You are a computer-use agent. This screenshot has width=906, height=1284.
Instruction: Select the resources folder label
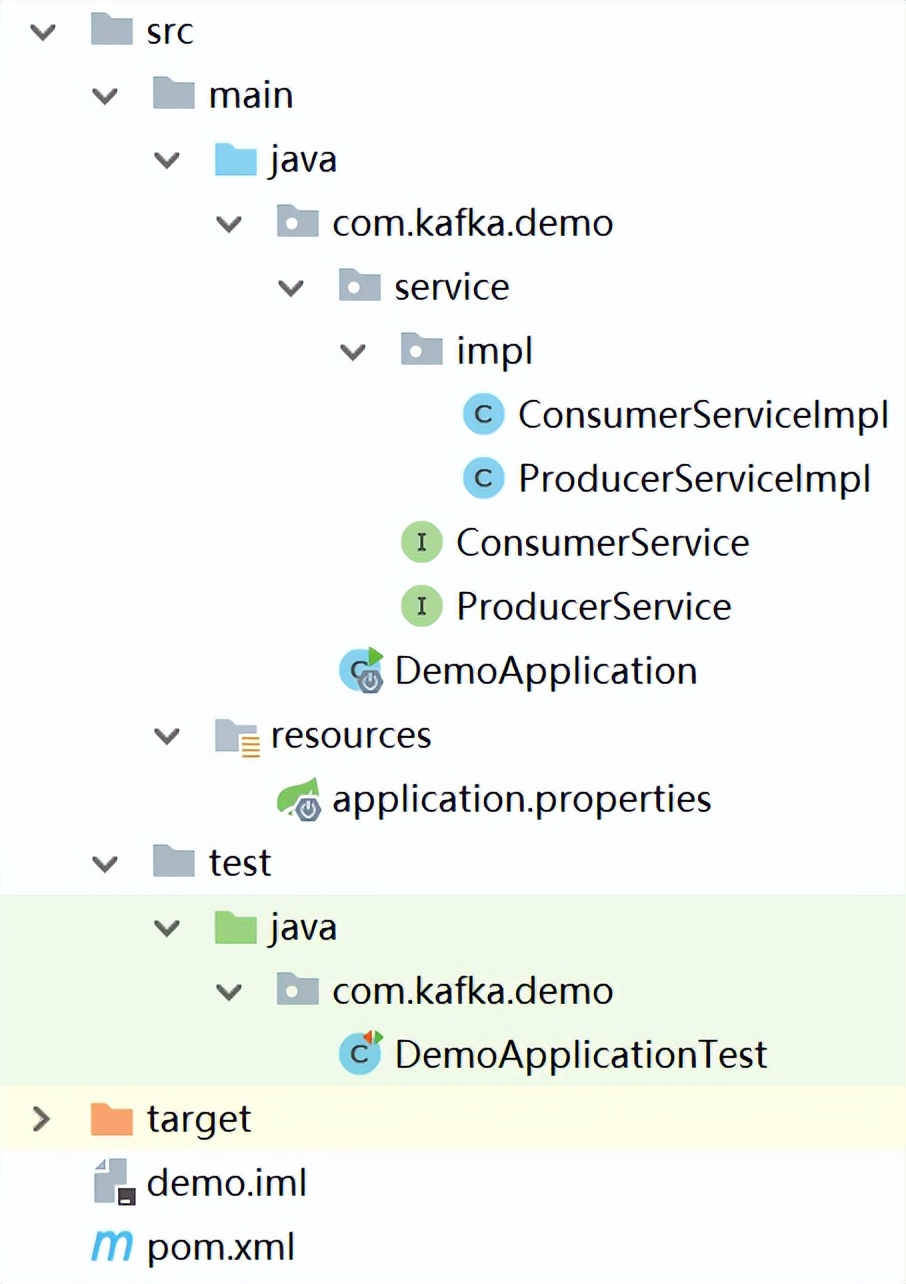(351, 736)
